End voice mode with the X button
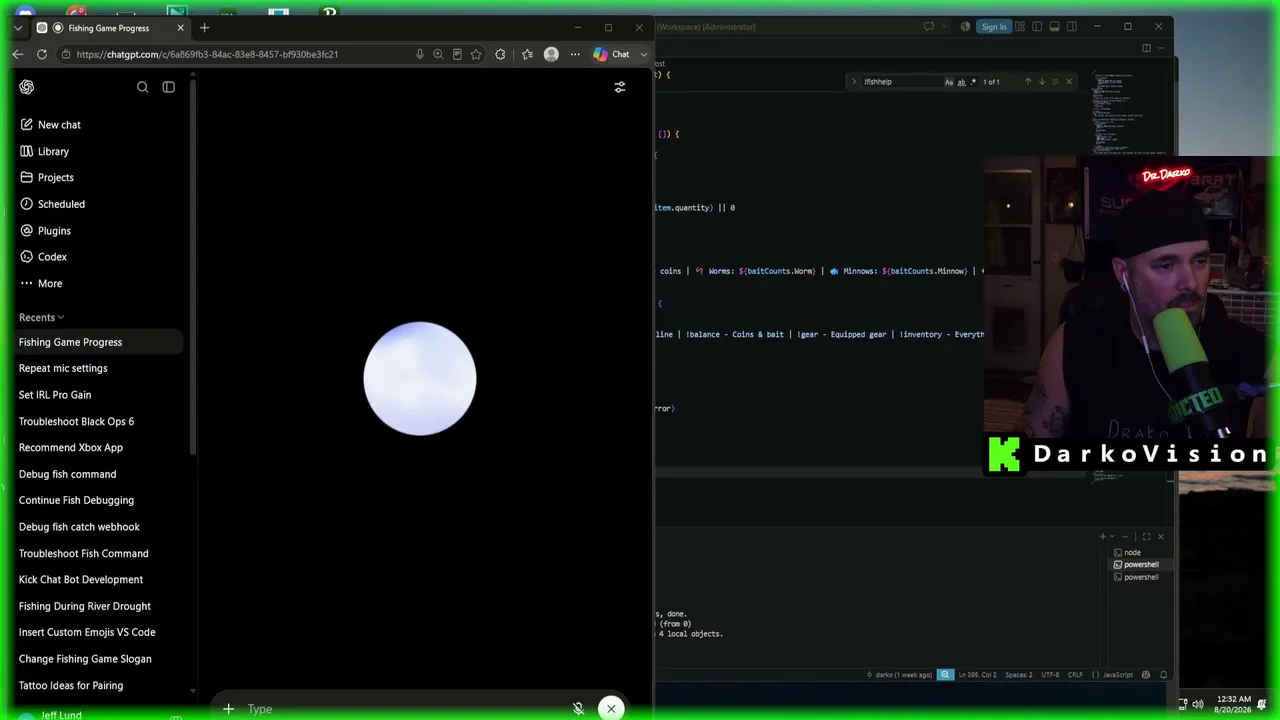 click(x=611, y=709)
